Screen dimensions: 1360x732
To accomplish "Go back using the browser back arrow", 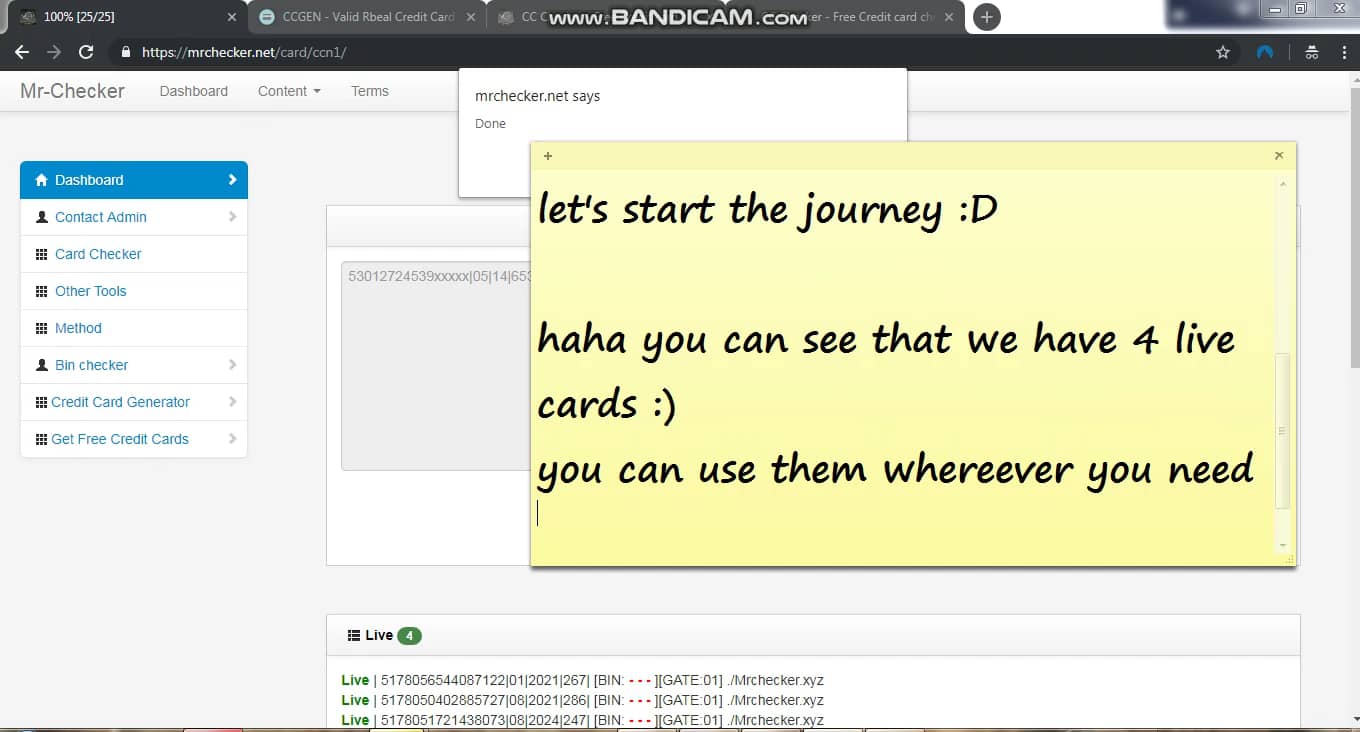I will point(22,52).
